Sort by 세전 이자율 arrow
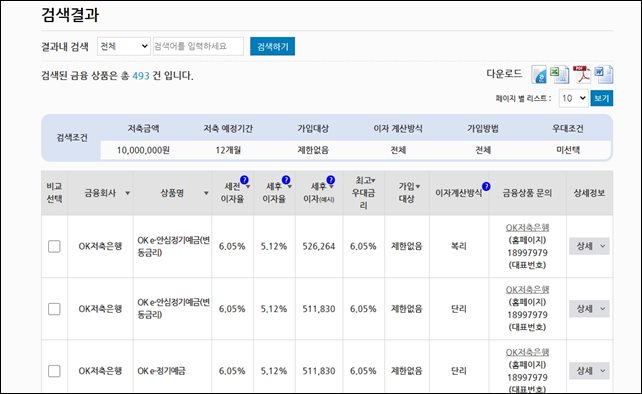Image resolution: width=642 pixels, height=394 pixels. click(x=248, y=187)
